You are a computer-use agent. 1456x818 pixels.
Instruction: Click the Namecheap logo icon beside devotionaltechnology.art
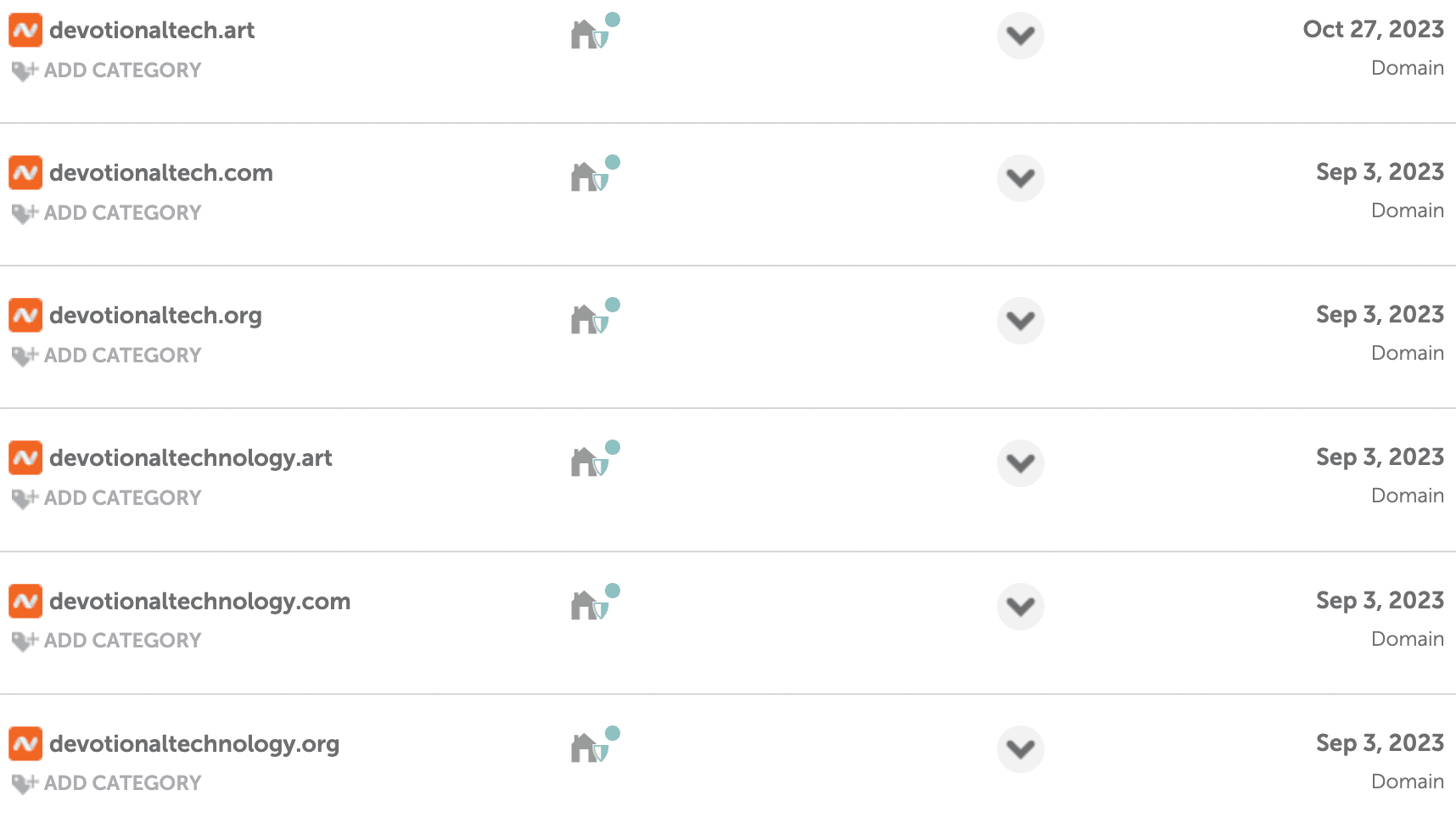click(25, 458)
